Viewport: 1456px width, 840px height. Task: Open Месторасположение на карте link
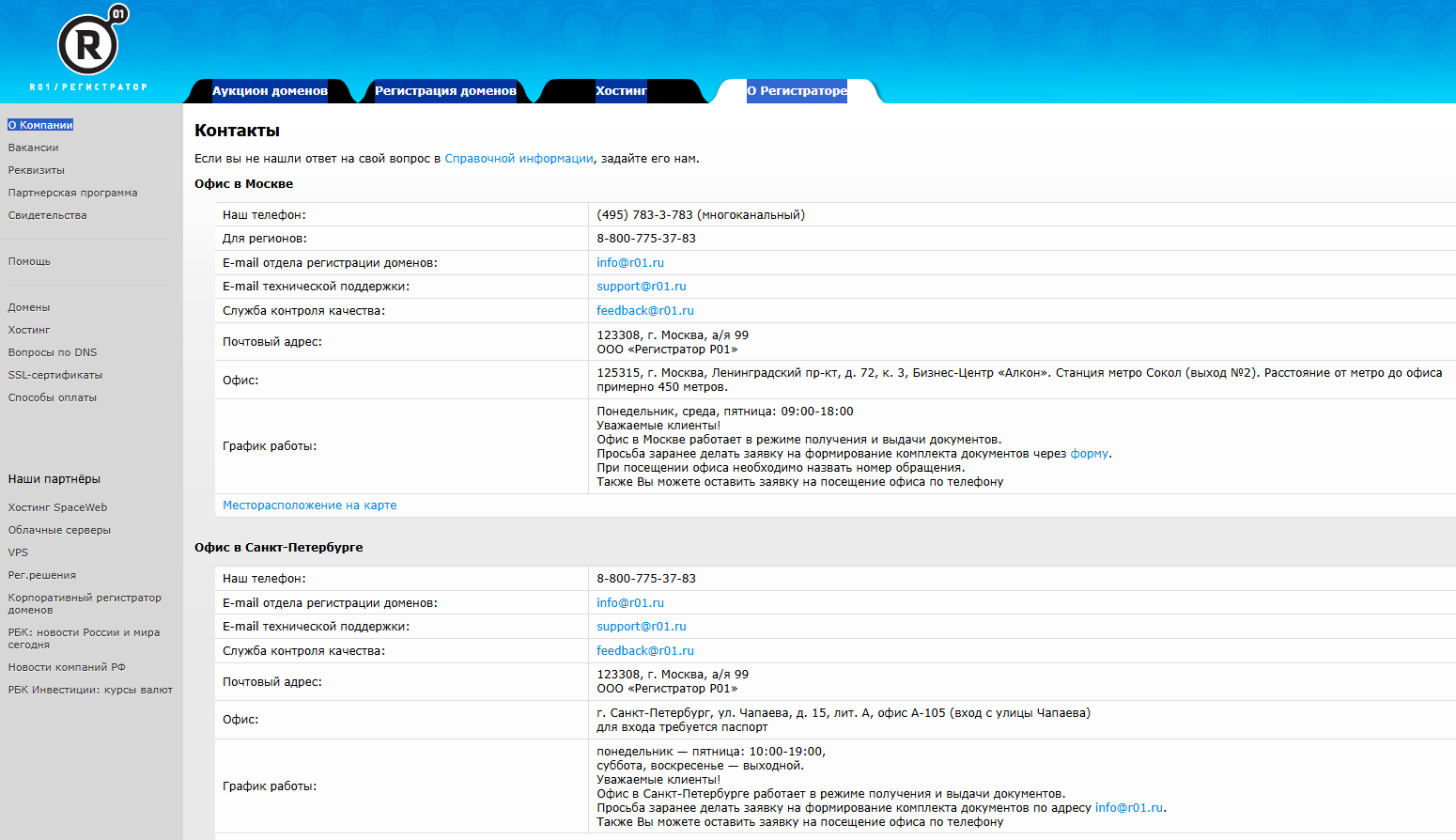[x=309, y=506]
